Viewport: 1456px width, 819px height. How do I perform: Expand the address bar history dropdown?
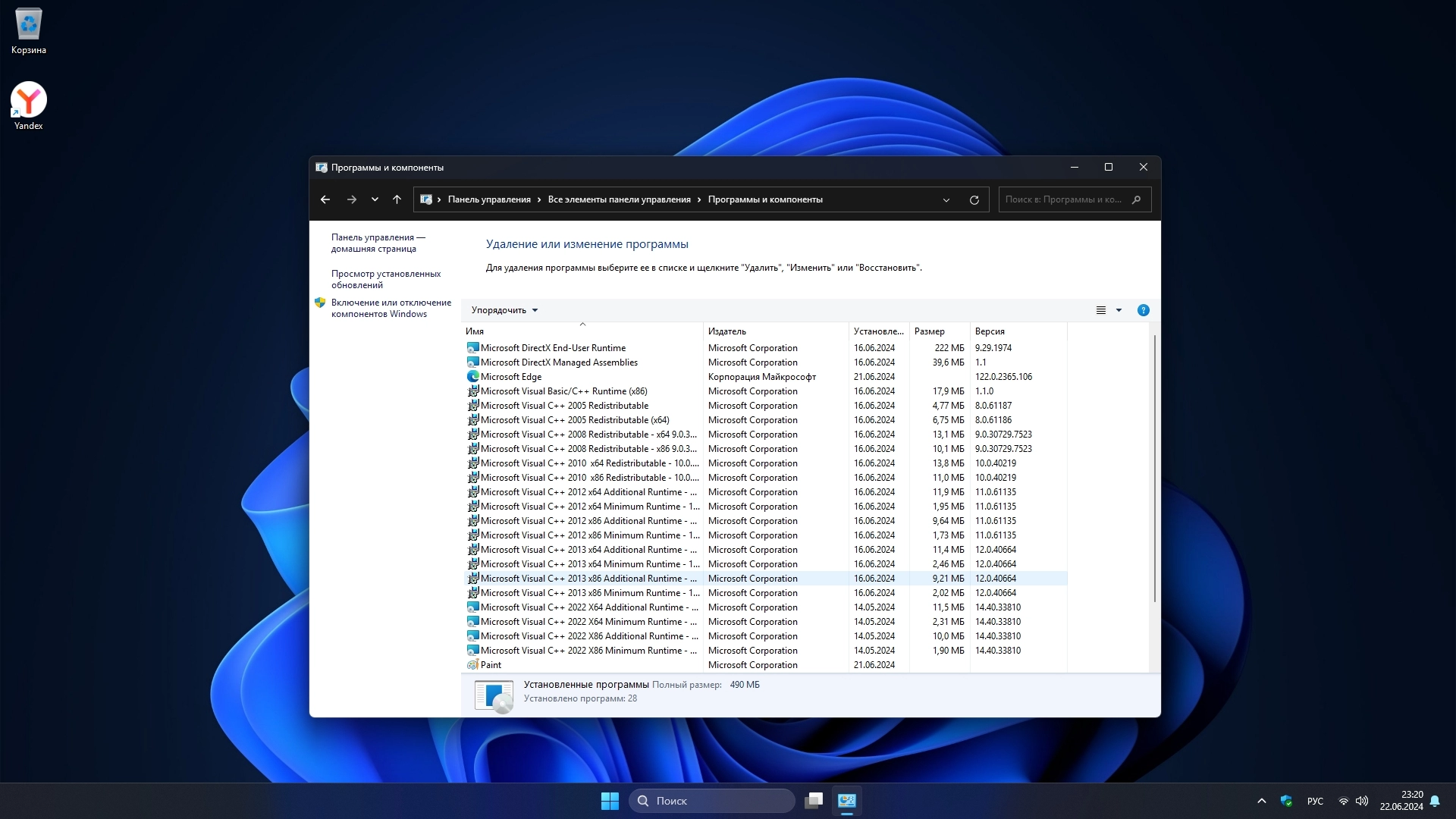point(946,200)
